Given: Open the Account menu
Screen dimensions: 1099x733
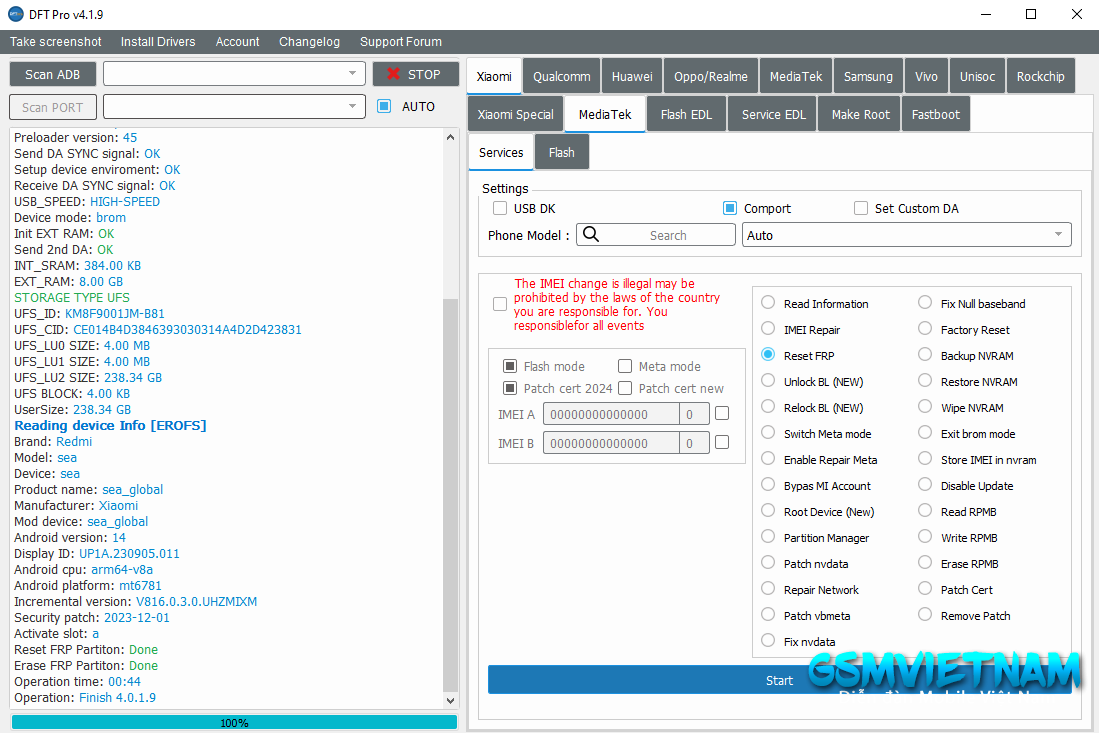Looking at the screenshot, I should (237, 41).
